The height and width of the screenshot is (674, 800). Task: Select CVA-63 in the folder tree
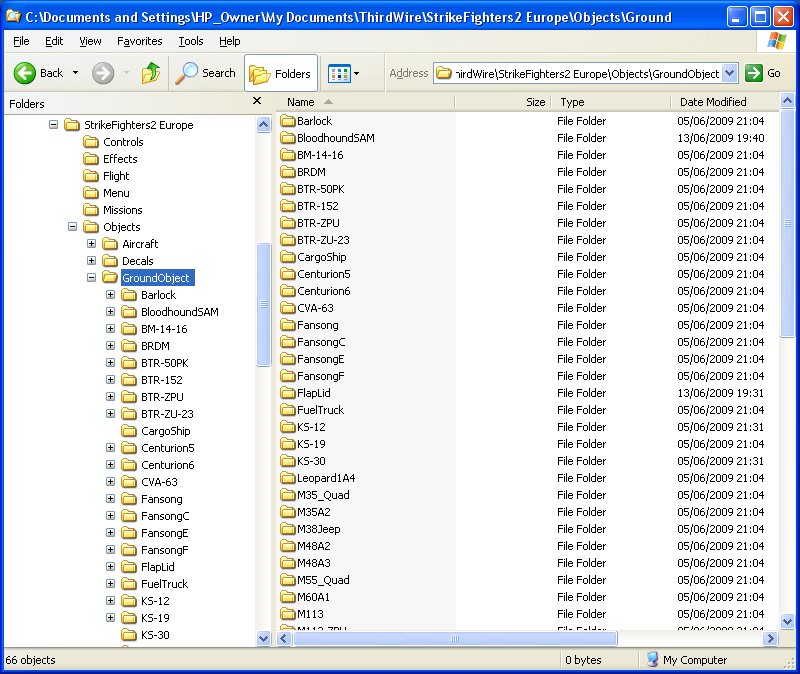point(159,482)
